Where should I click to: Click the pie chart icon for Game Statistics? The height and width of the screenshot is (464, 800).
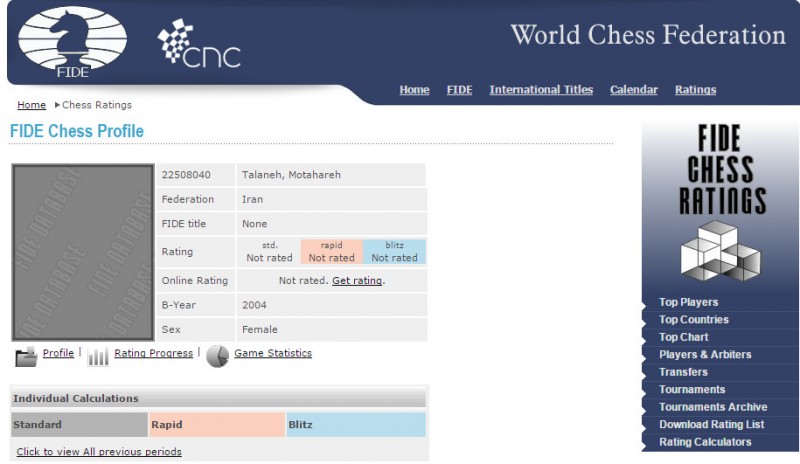tap(217, 356)
